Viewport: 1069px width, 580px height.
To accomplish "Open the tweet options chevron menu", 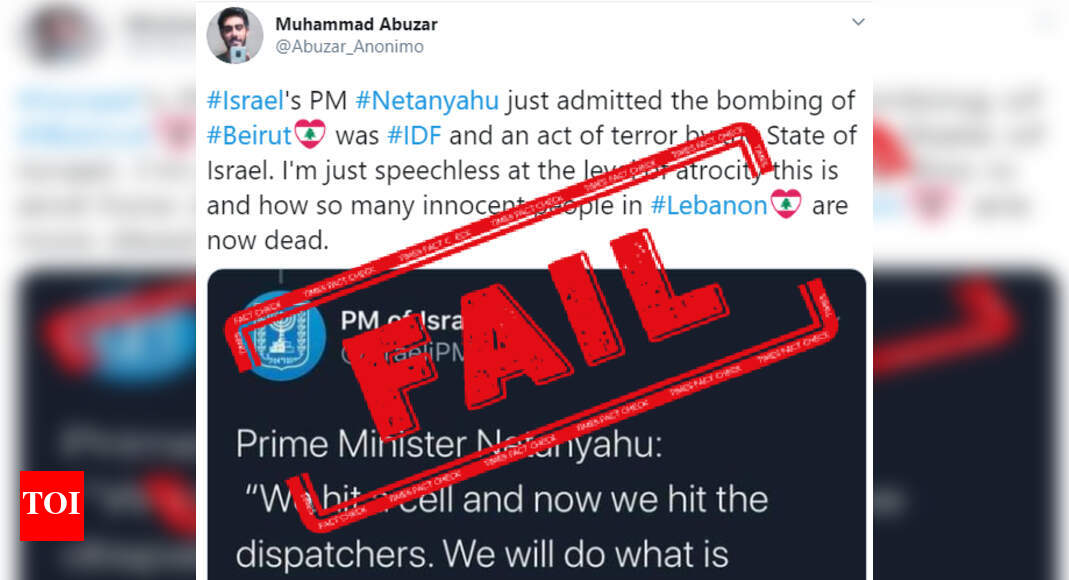I will pyautogui.click(x=858, y=22).
